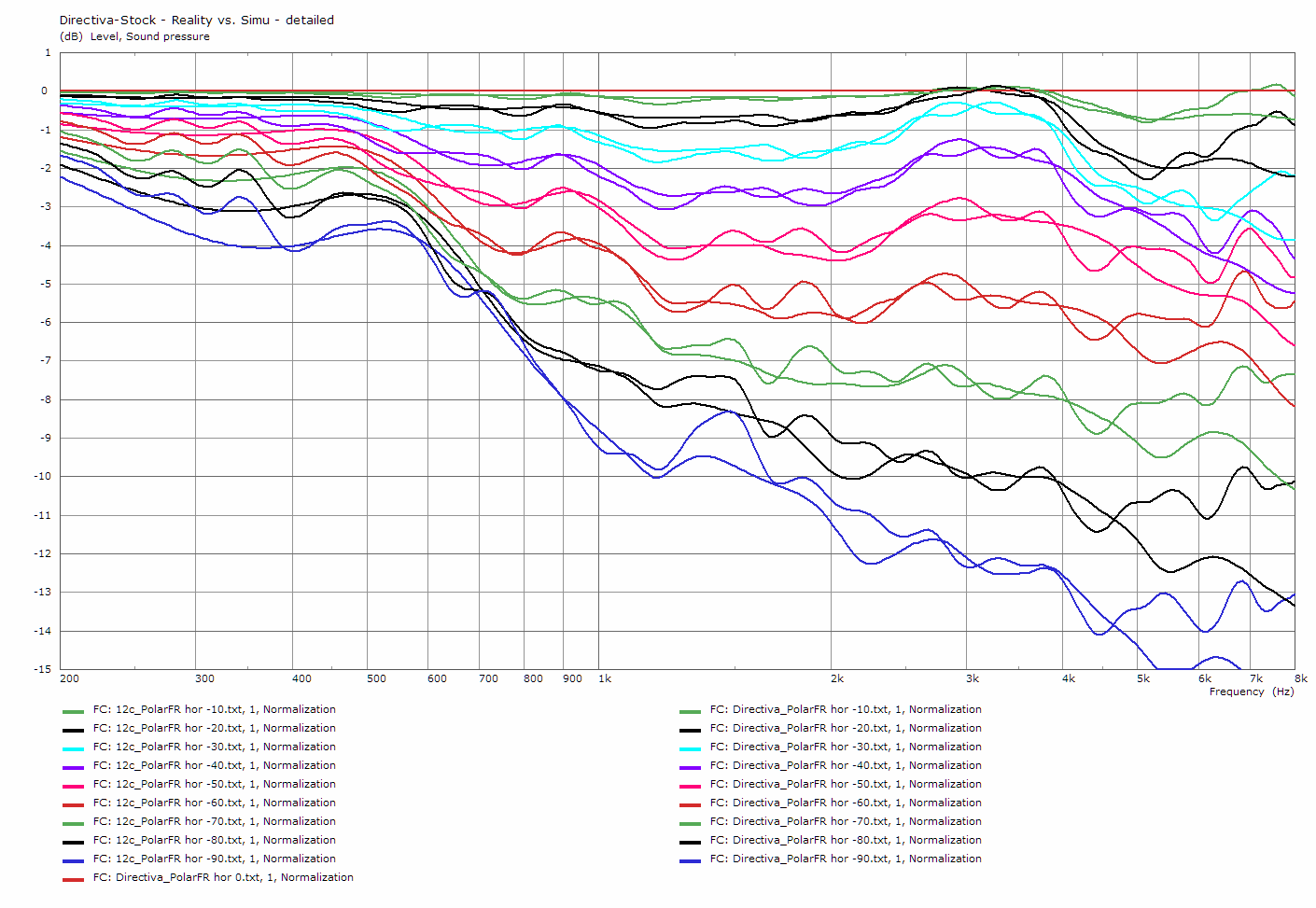Click the black swatch for 12c hor -20
The width and height of the screenshot is (1316, 908).
[73, 730]
